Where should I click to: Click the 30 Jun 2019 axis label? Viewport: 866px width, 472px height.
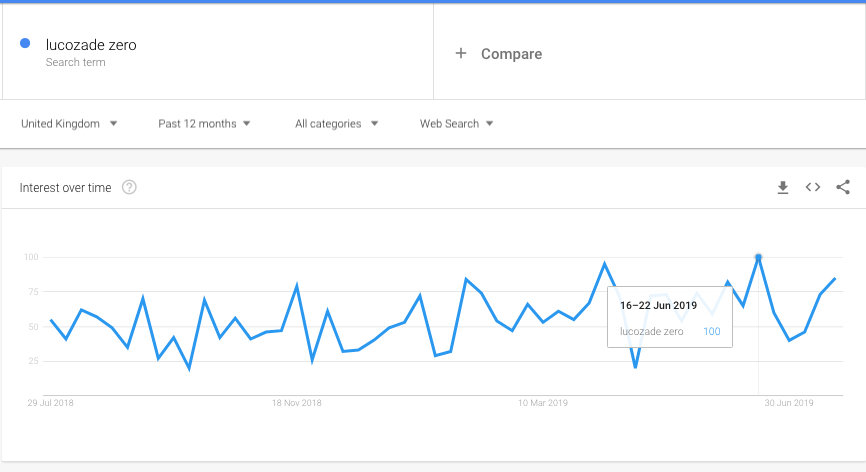point(789,403)
